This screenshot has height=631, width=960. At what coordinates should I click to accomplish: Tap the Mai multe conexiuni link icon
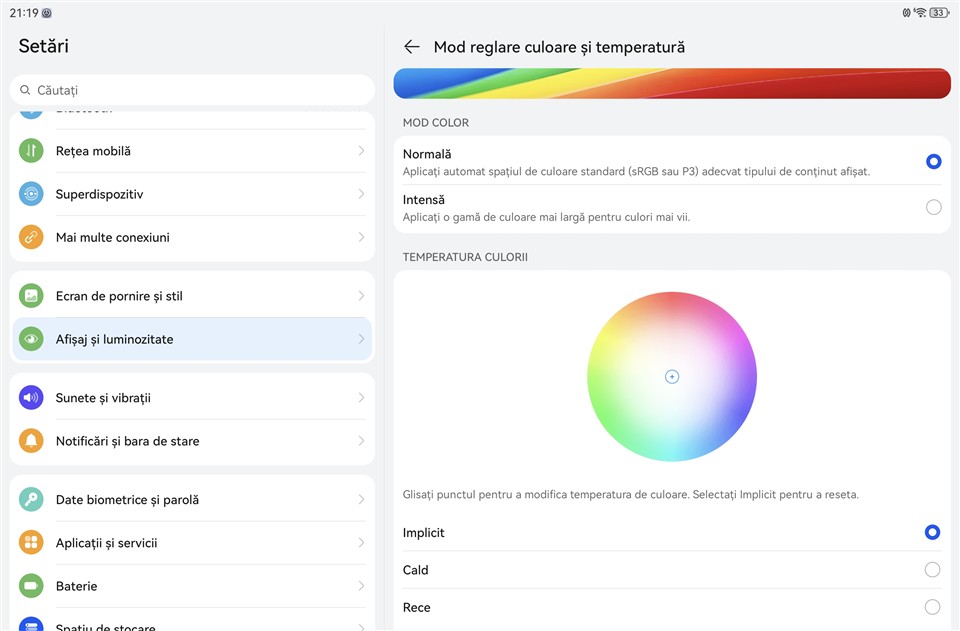pos(31,237)
